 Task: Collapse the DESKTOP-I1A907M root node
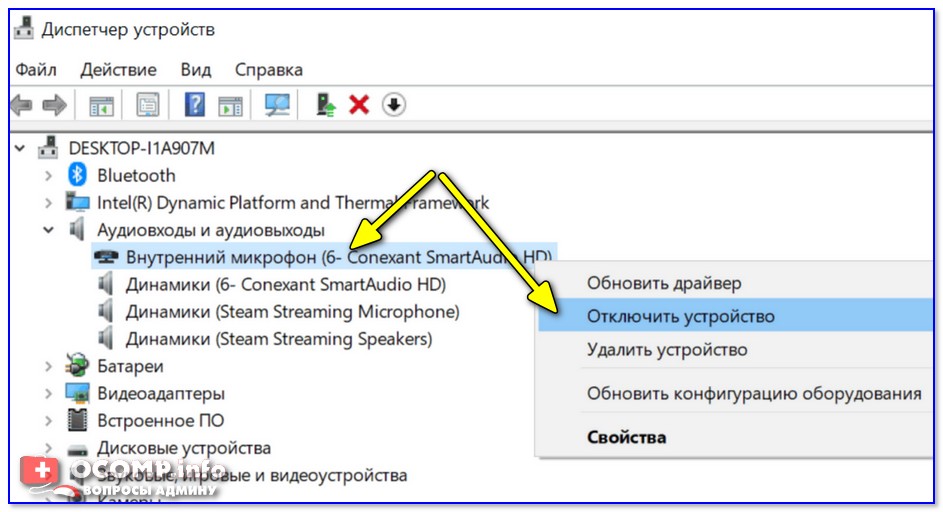pyautogui.click(x=22, y=148)
